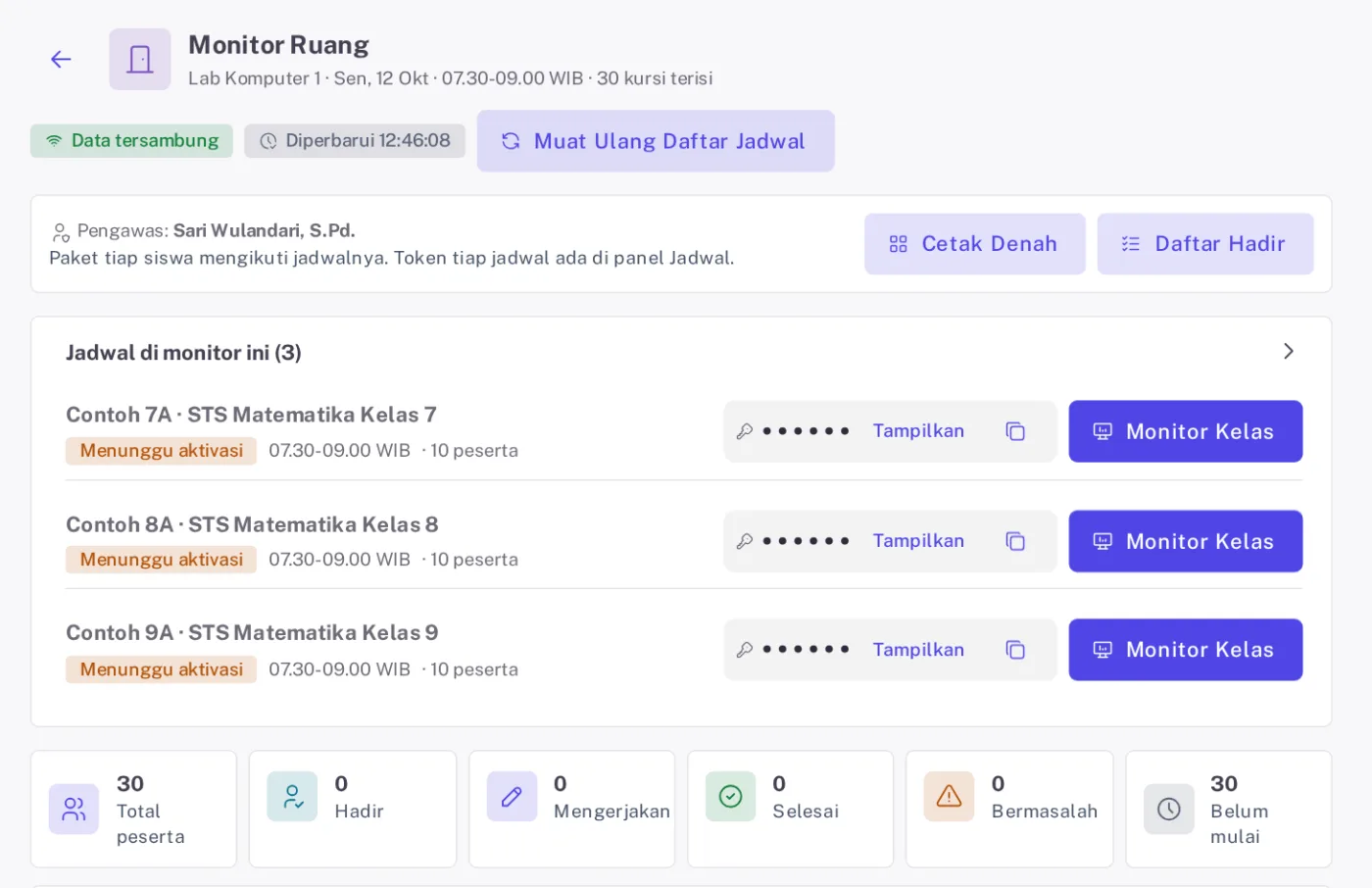
Task: Open the Daftar Hadir attendance list
Action: [1205, 244]
